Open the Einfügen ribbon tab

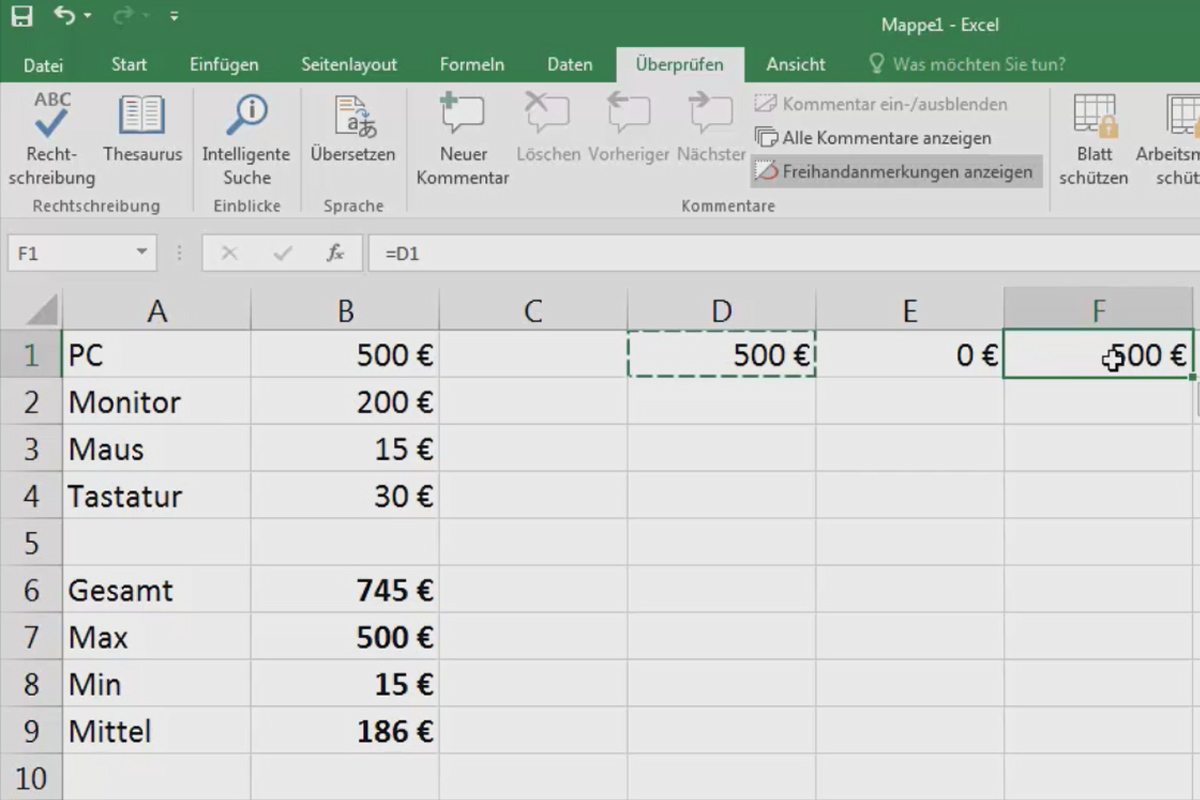(224, 65)
